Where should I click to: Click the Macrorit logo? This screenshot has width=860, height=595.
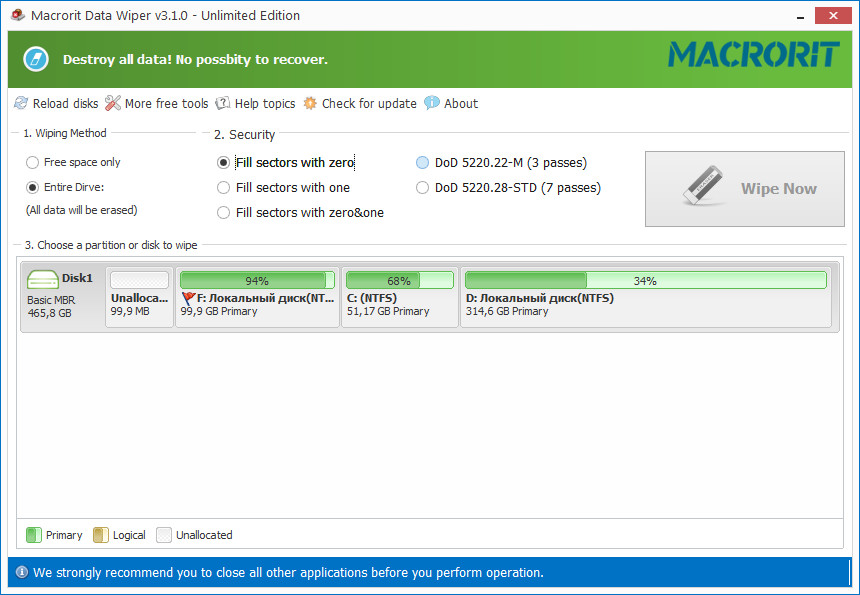pos(753,54)
